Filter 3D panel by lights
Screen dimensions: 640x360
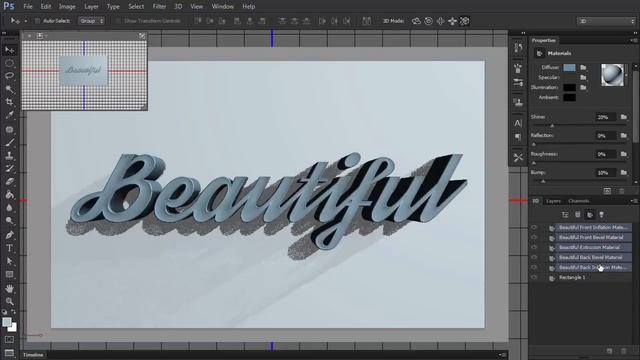tap(602, 215)
